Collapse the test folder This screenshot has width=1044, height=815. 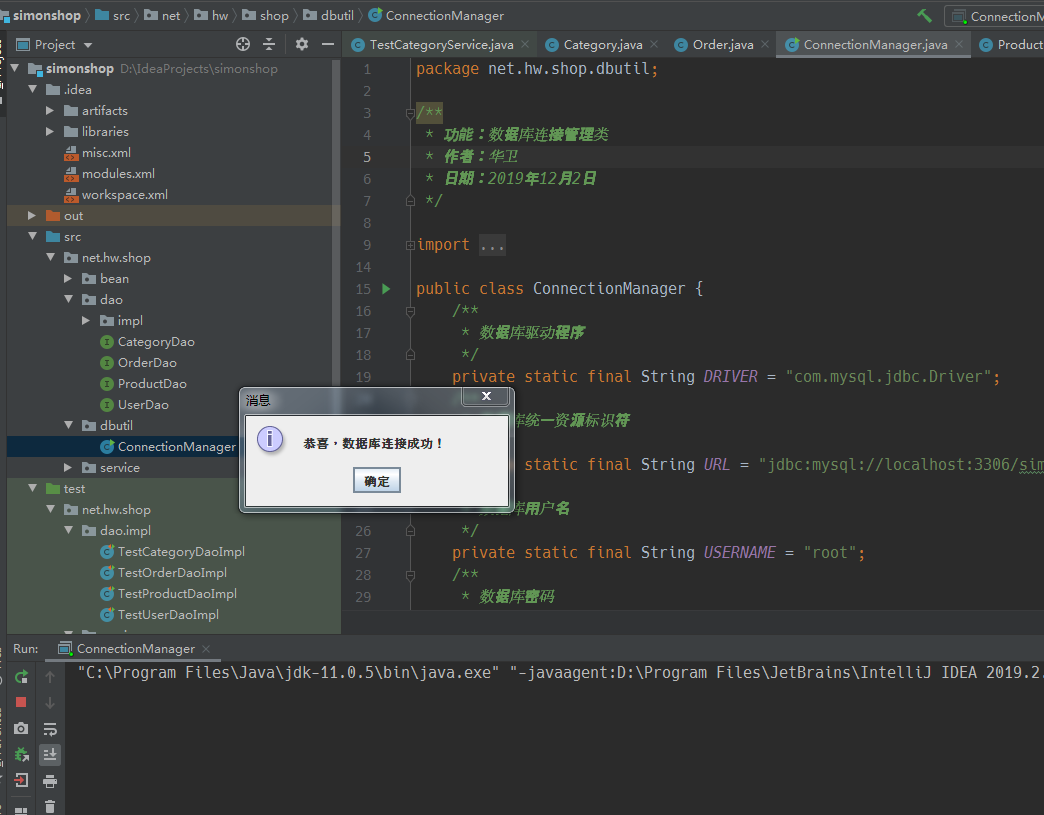pyautogui.click(x=33, y=488)
